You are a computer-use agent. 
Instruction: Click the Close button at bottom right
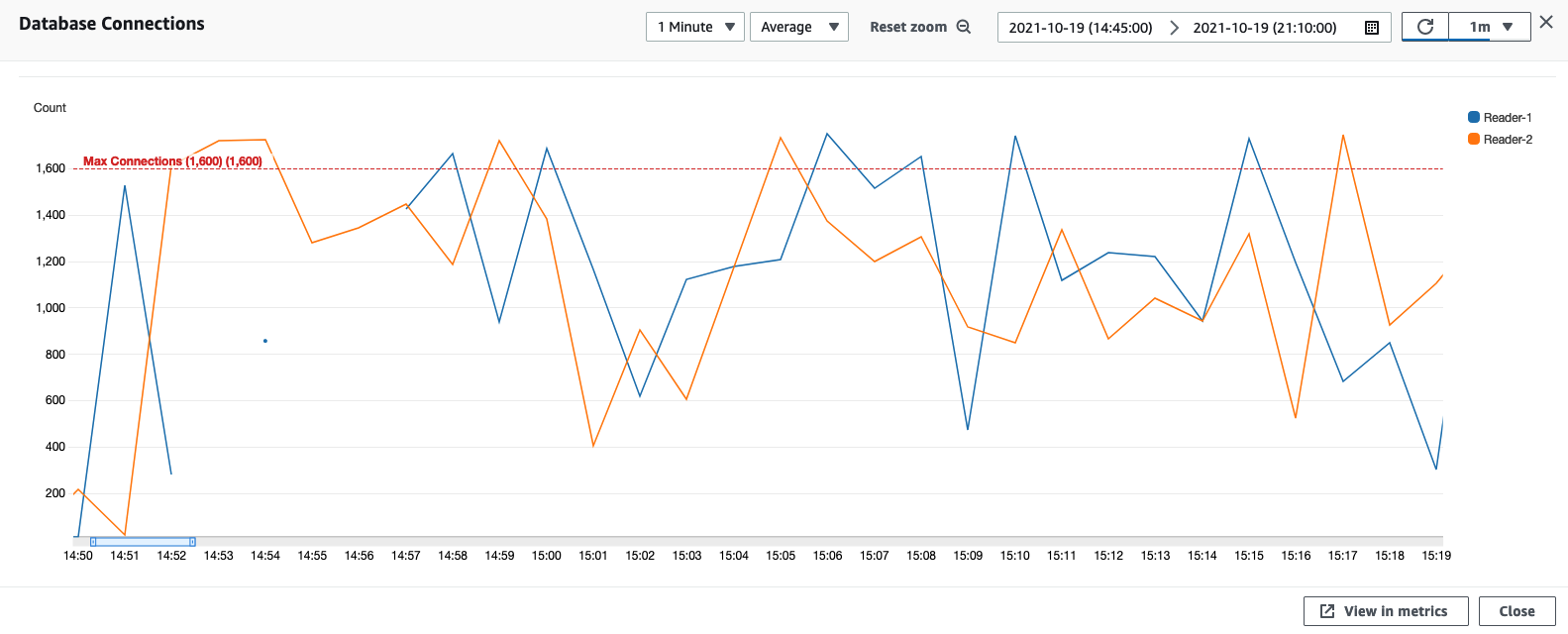[x=1516, y=611]
